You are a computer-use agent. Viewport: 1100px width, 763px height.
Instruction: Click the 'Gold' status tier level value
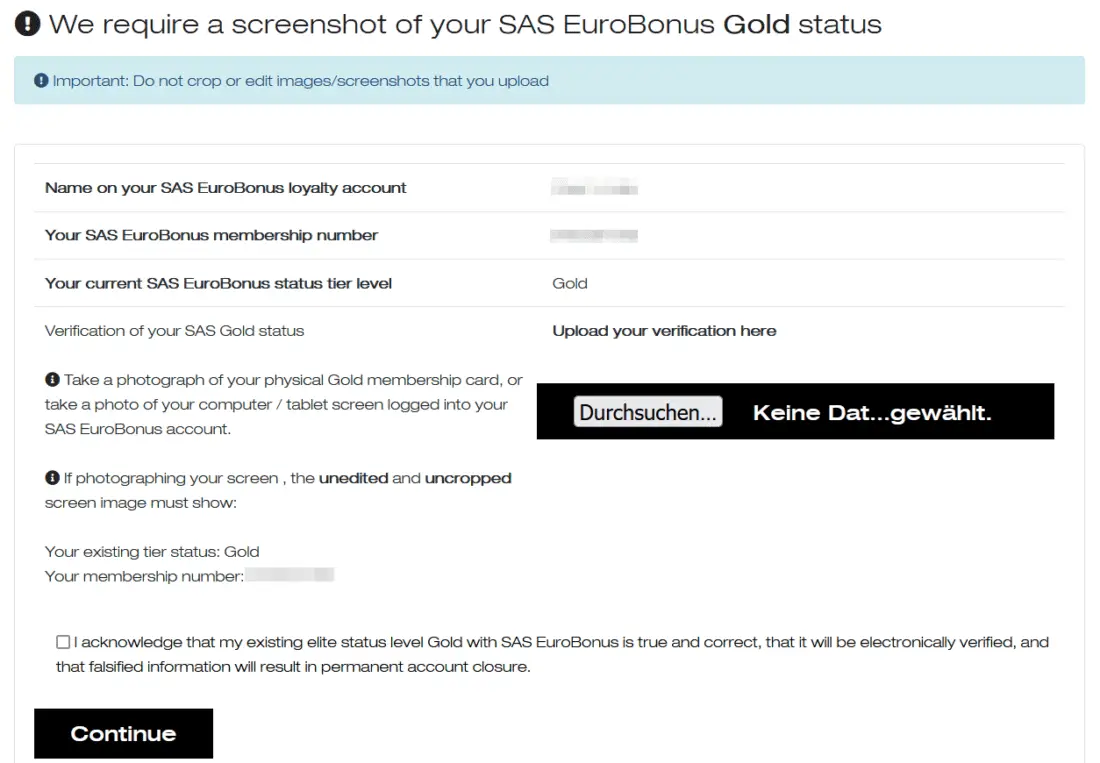(x=570, y=283)
